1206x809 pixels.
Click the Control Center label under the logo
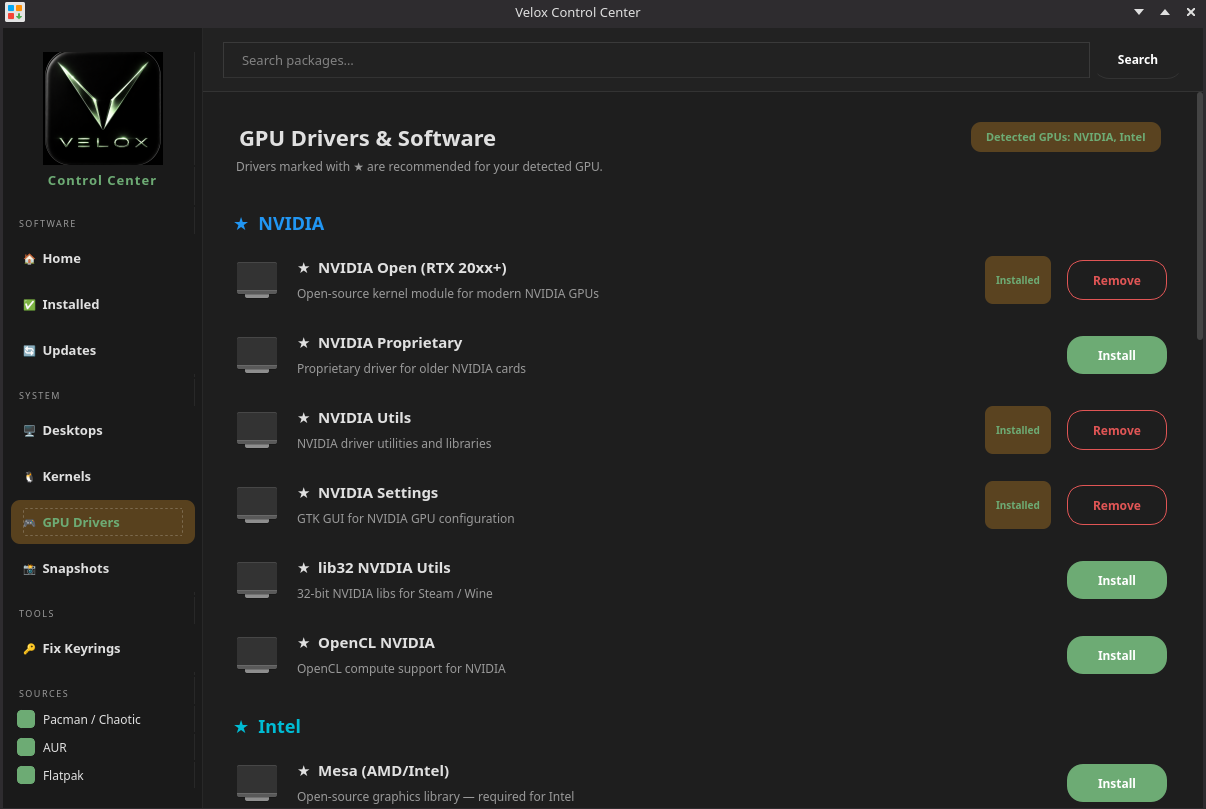click(x=102, y=181)
